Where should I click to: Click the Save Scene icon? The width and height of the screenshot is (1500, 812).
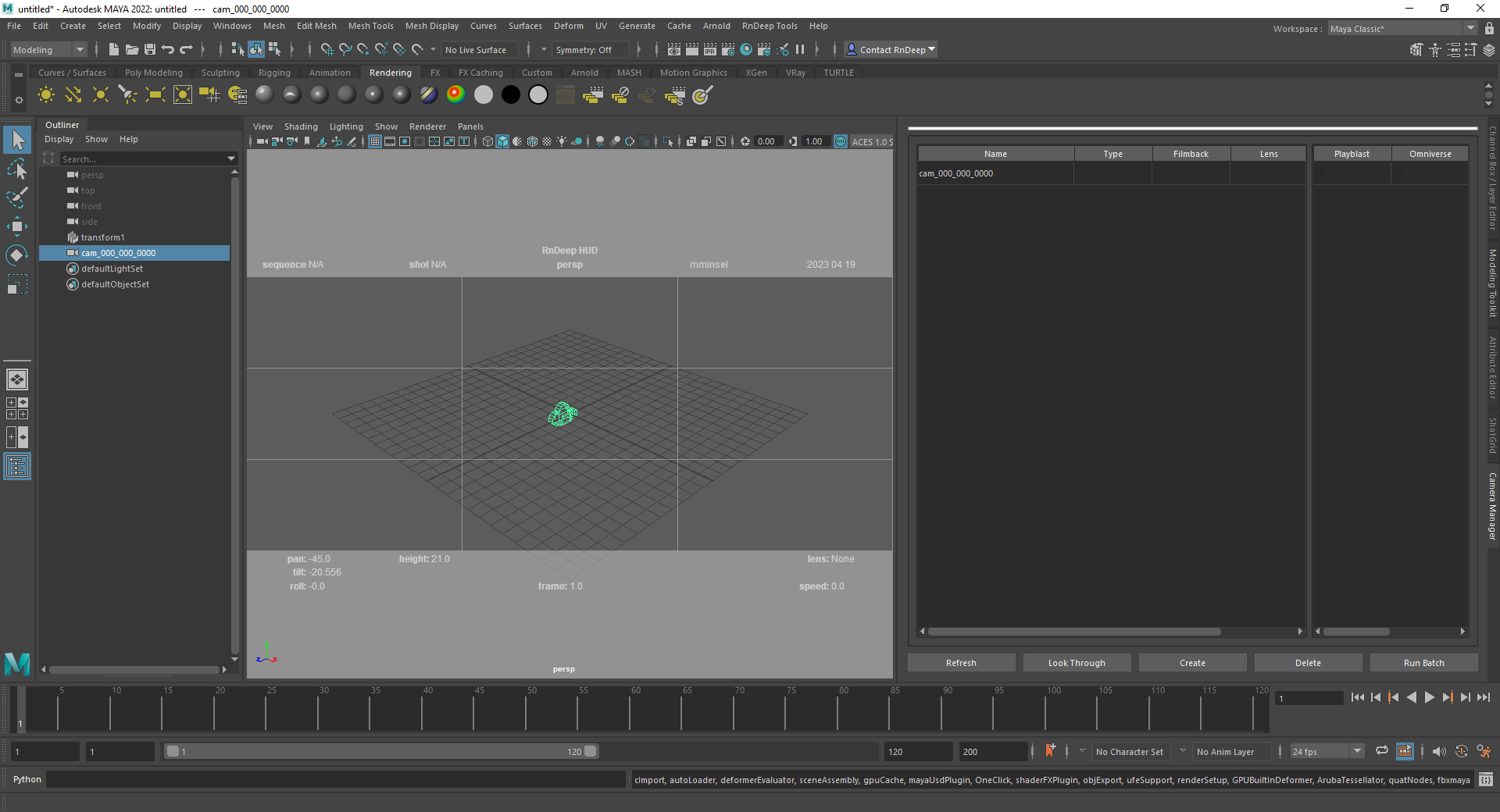[x=150, y=50]
